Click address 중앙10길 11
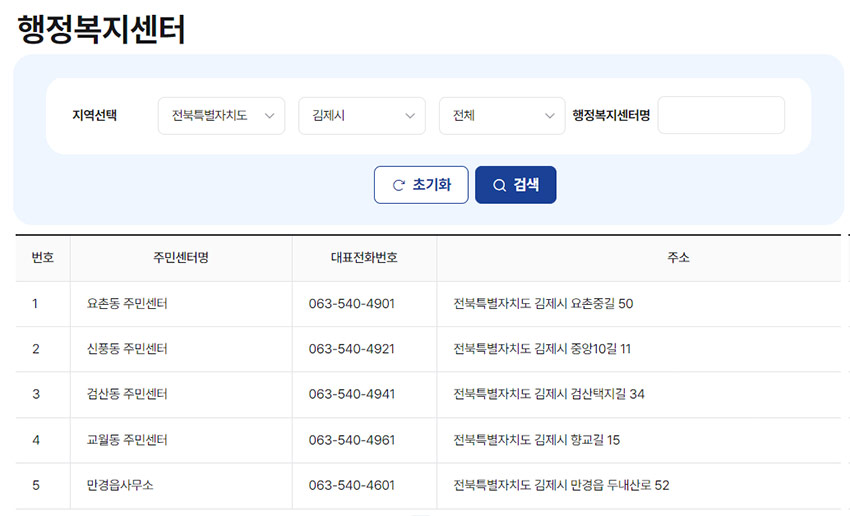 point(601,349)
